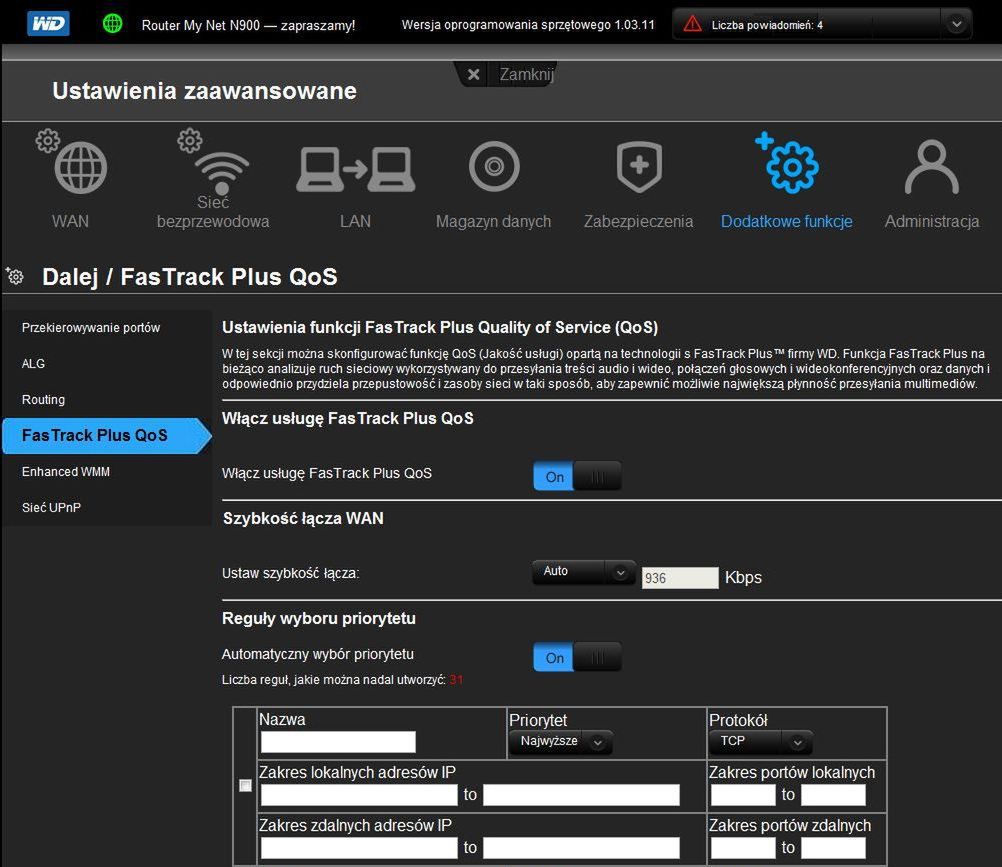Click the local IP range start field
Viewport: 1002px width, 867px height.
[x=359, y=795]
